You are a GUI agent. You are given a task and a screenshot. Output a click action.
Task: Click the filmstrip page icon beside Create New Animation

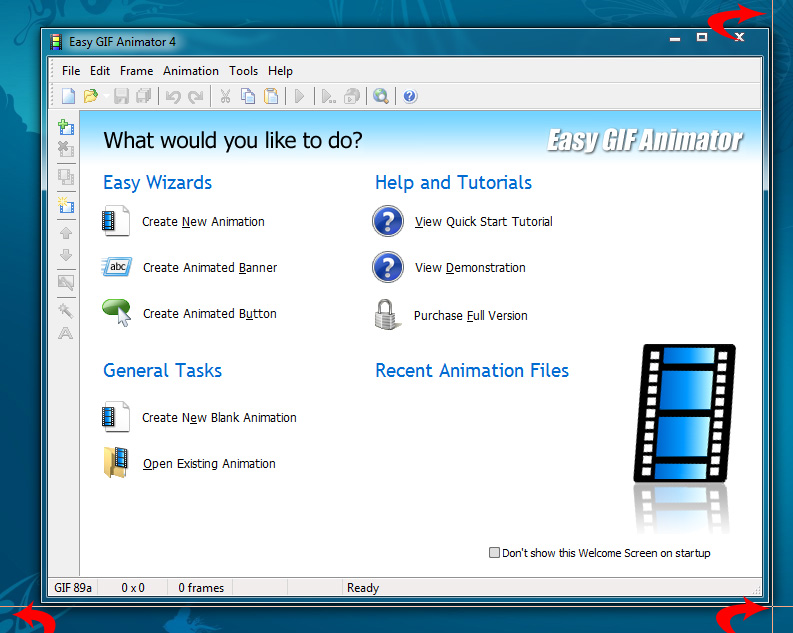point(116,220)
